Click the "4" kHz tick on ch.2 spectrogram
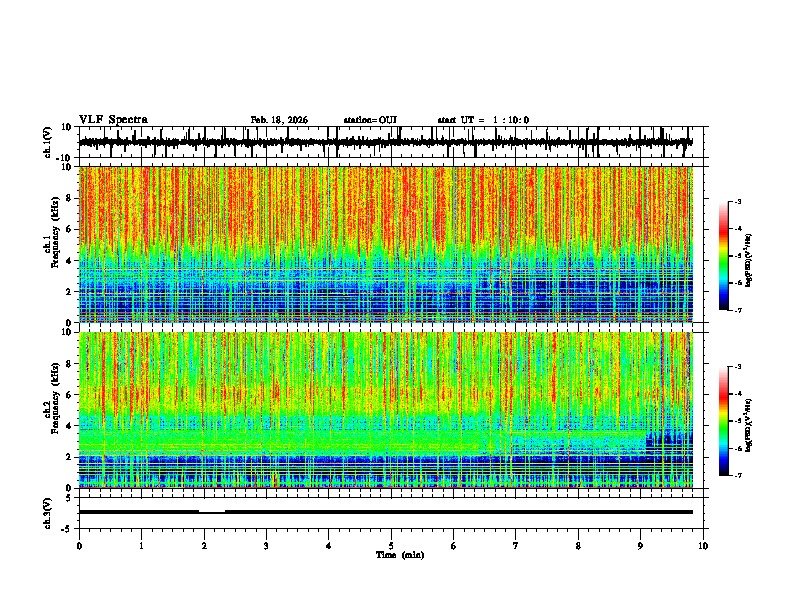 (x=70, y=426)
